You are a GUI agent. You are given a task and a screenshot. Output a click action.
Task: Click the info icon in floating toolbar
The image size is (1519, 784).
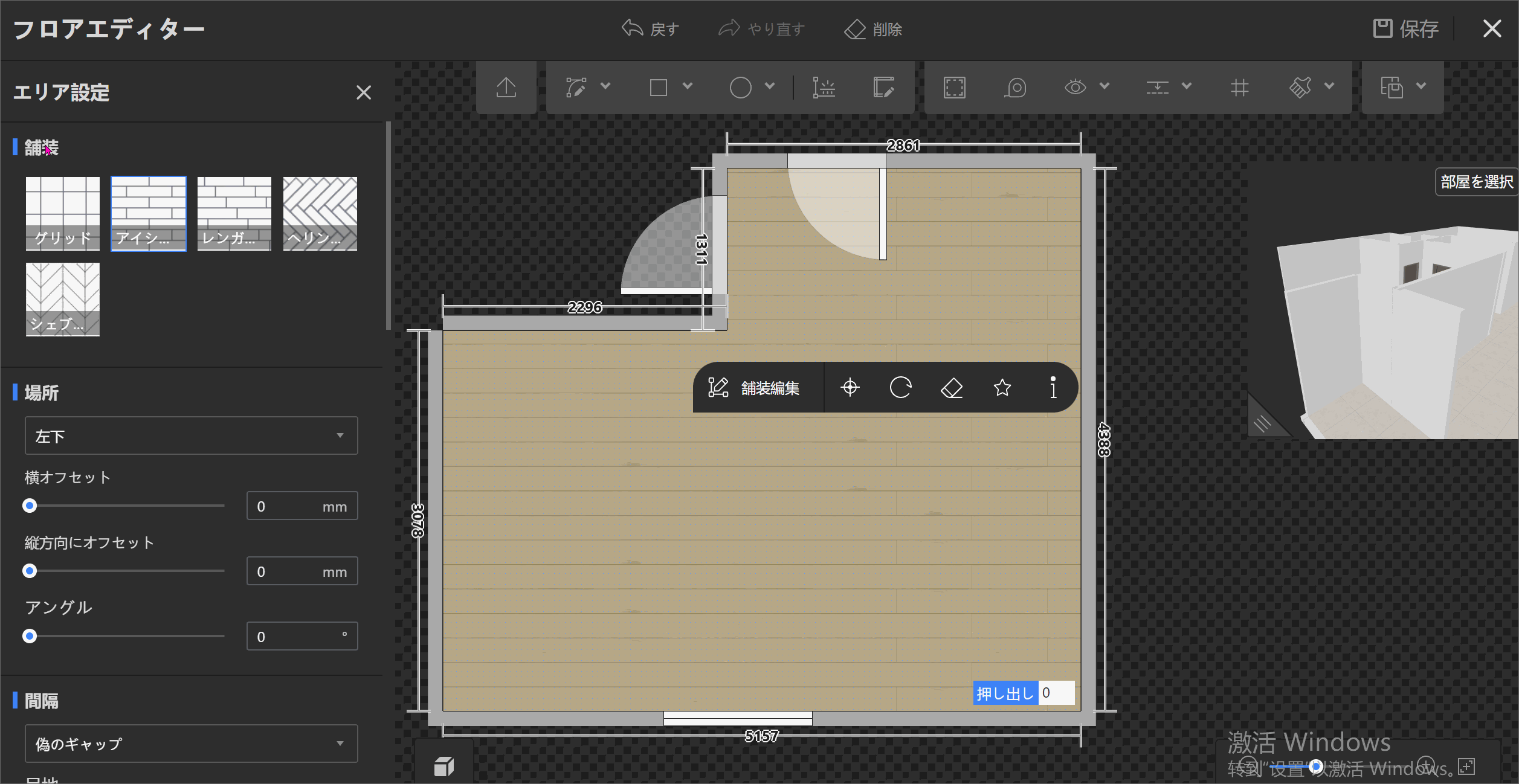coord(1053,387)
